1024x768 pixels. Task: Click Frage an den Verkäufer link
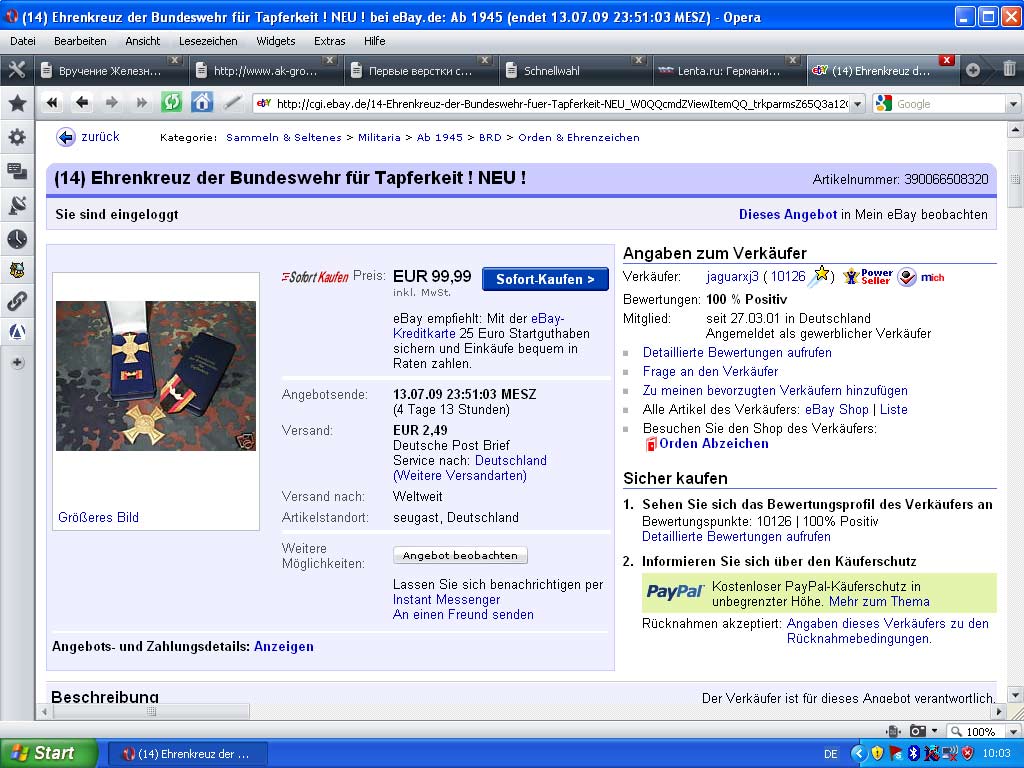tap(710, 371)
